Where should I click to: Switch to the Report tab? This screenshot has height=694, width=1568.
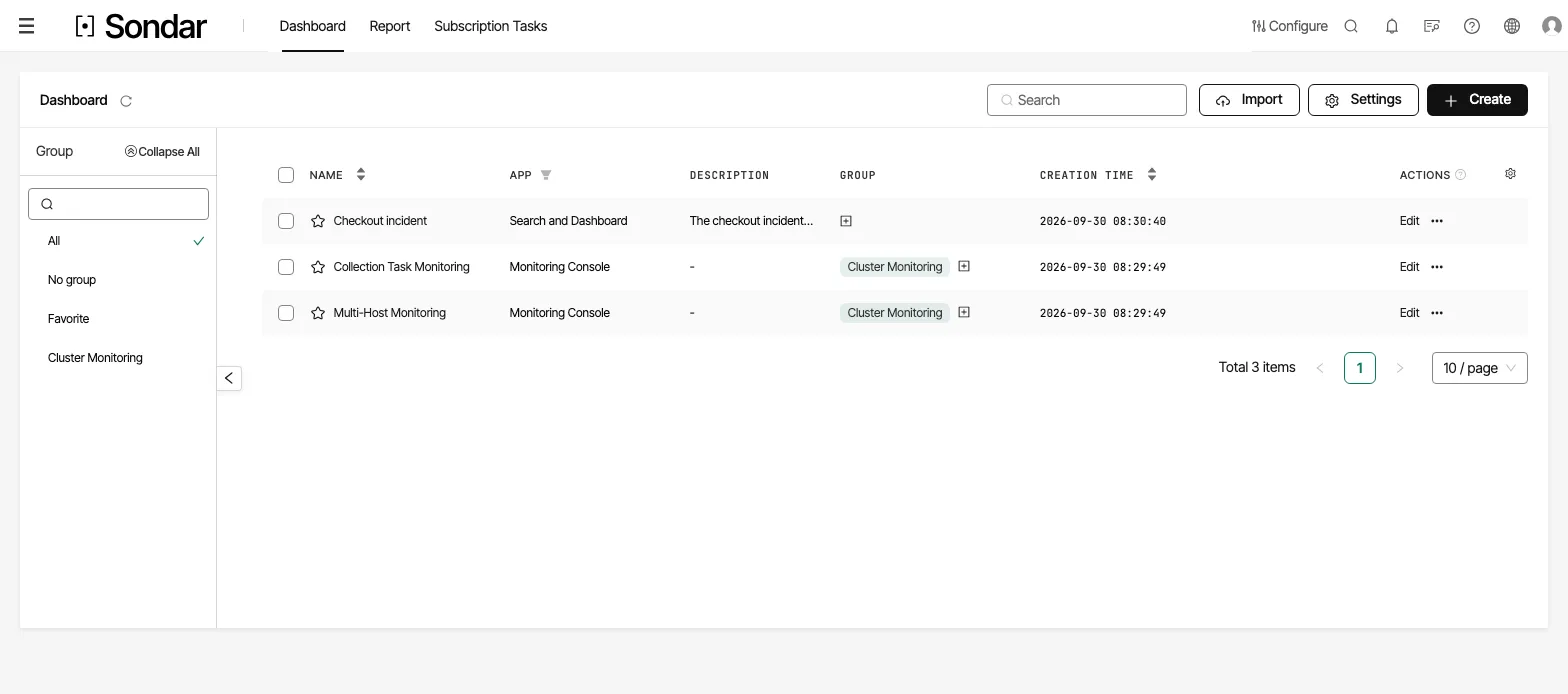coord(390,26)
